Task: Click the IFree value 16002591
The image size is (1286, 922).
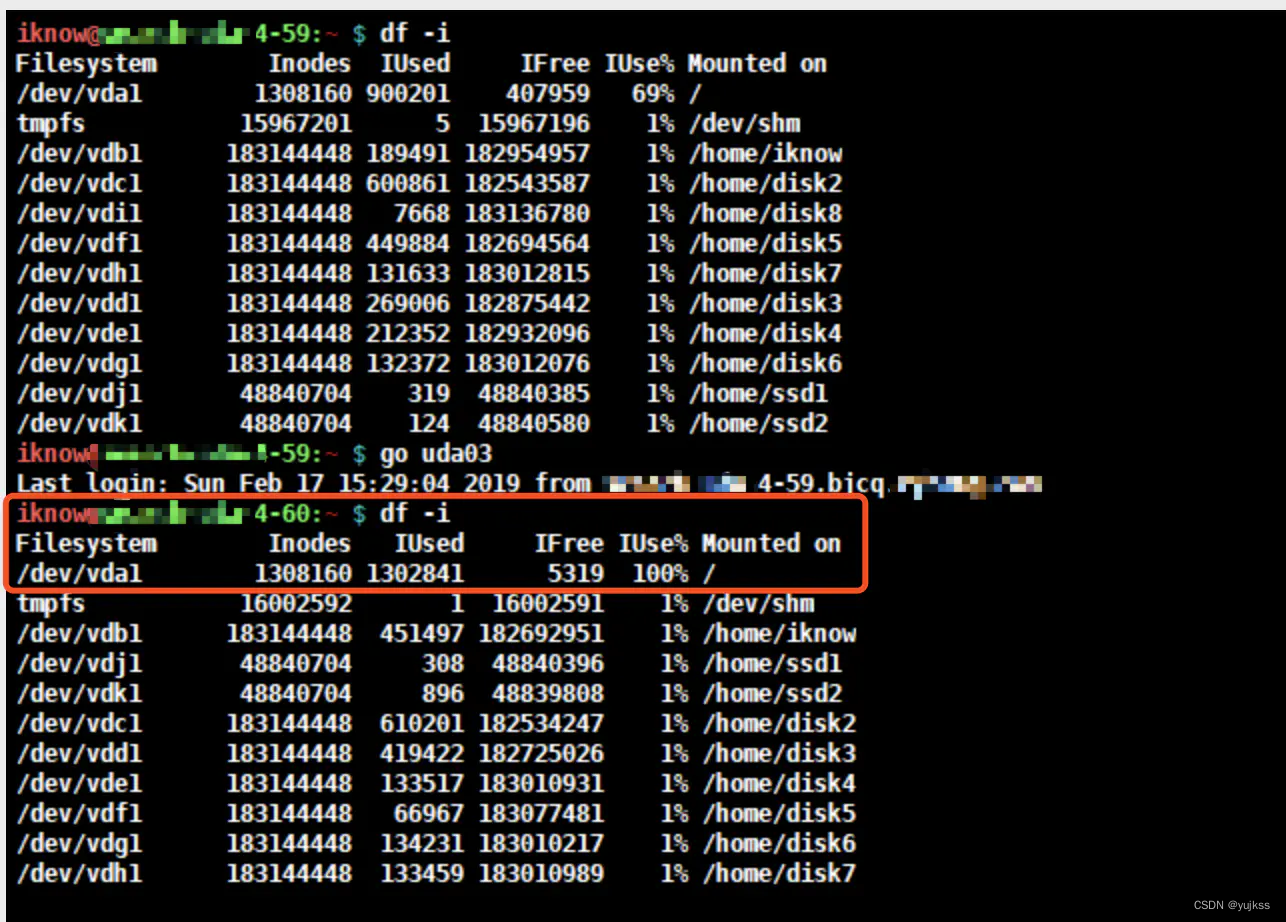Action: 548,604
